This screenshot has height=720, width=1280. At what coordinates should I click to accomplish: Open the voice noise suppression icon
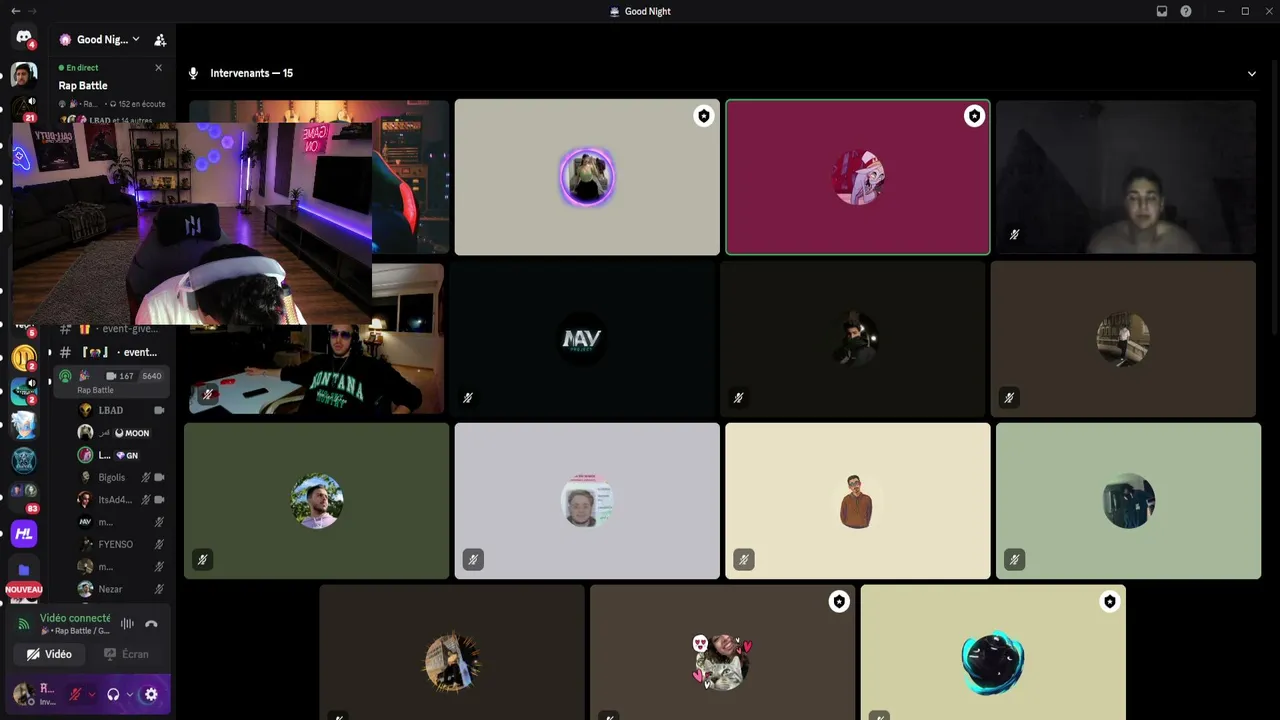click(x=127, y=624)
